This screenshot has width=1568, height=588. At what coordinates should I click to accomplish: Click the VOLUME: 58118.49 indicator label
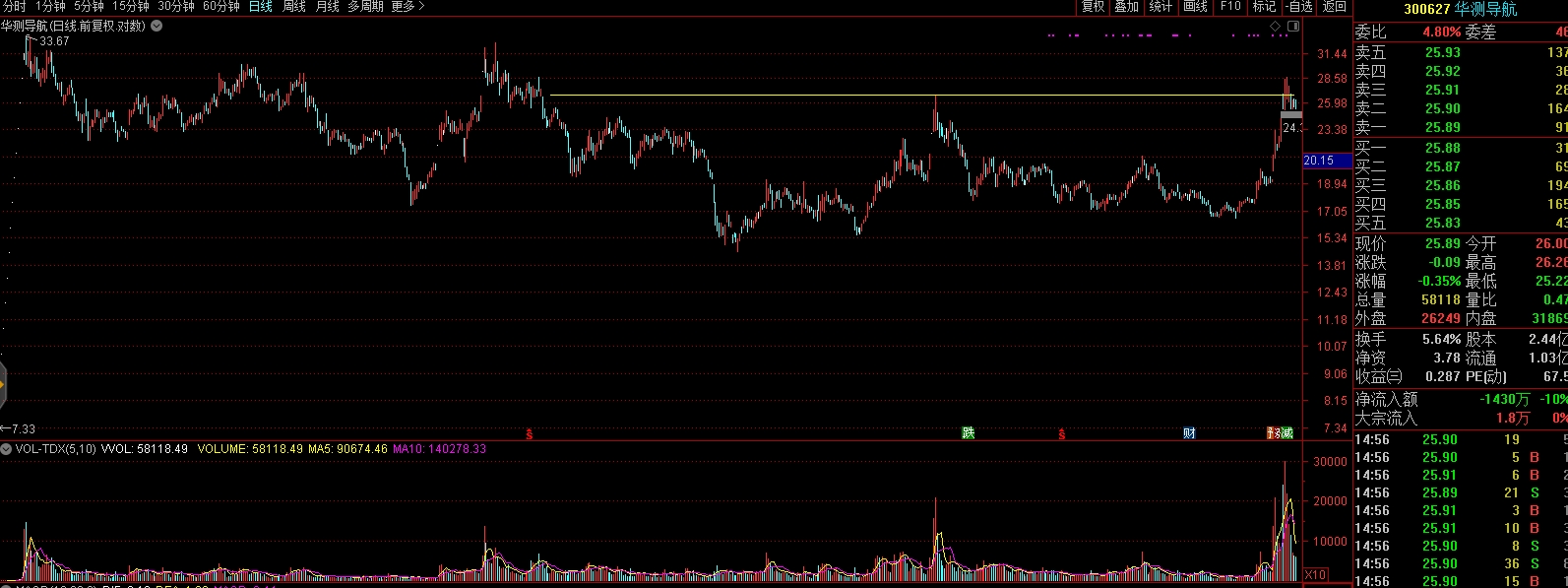tap(250, 449)
